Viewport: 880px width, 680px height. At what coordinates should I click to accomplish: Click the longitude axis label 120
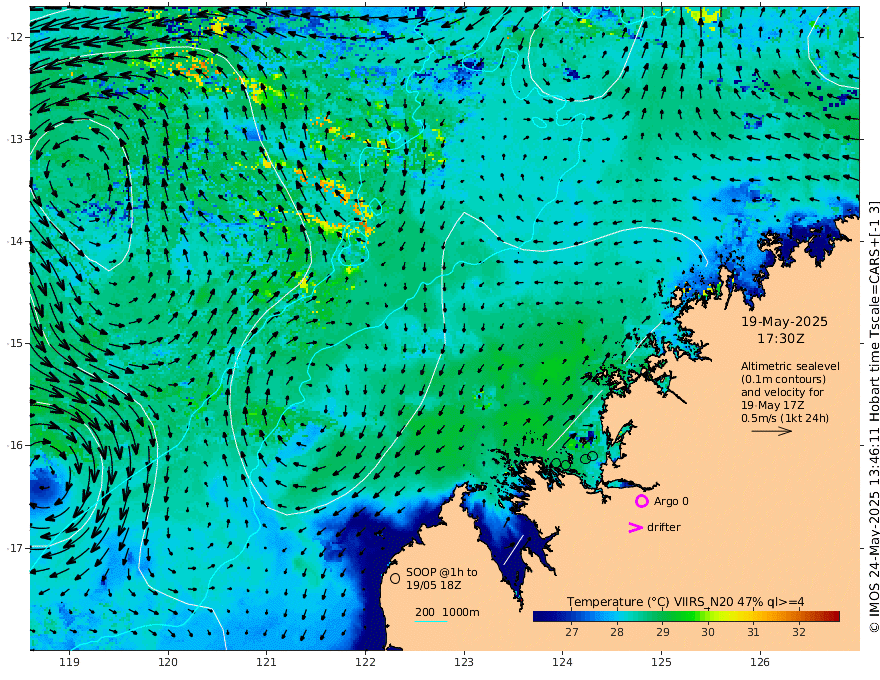(x=168, y=662)
